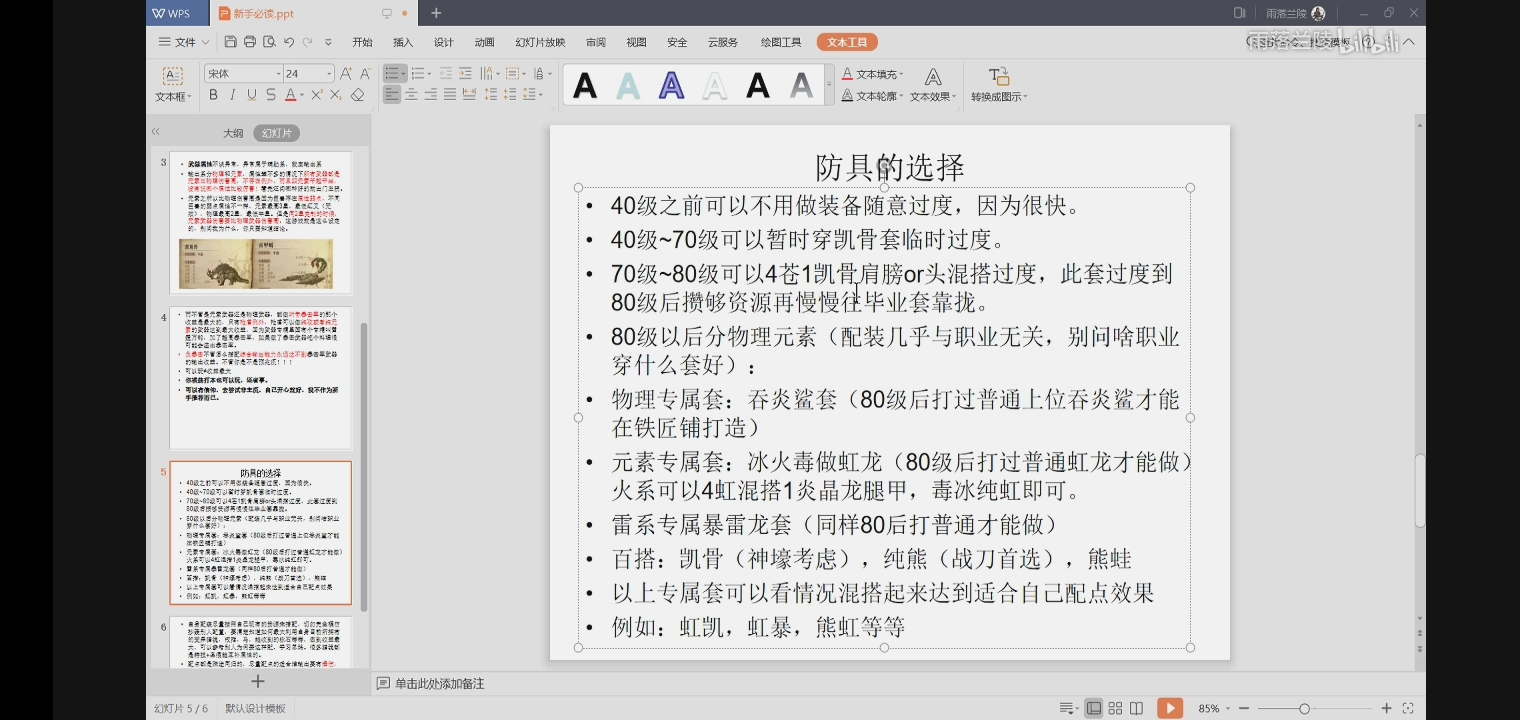
Task: Expand font color dropdown arrow
Action: (301, 95)
